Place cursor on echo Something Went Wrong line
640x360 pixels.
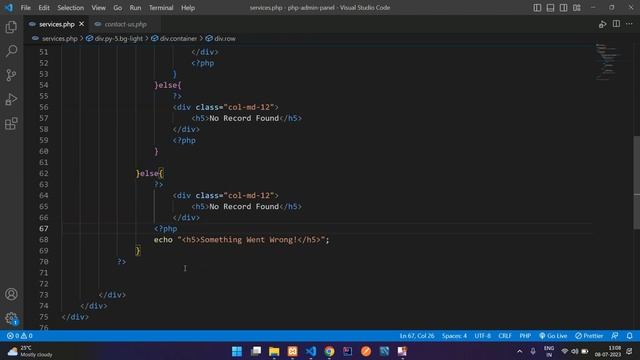click(x=241, y=240)
